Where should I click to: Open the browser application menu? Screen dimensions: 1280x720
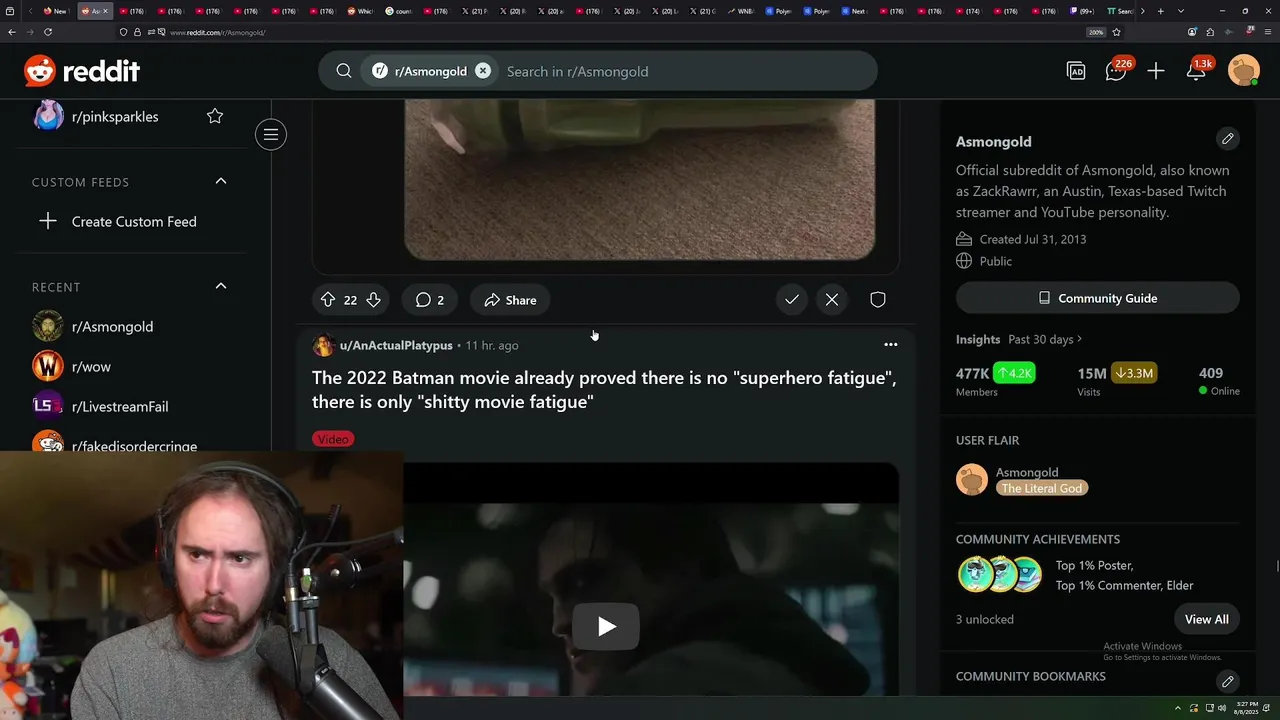tap(1266, 32)
